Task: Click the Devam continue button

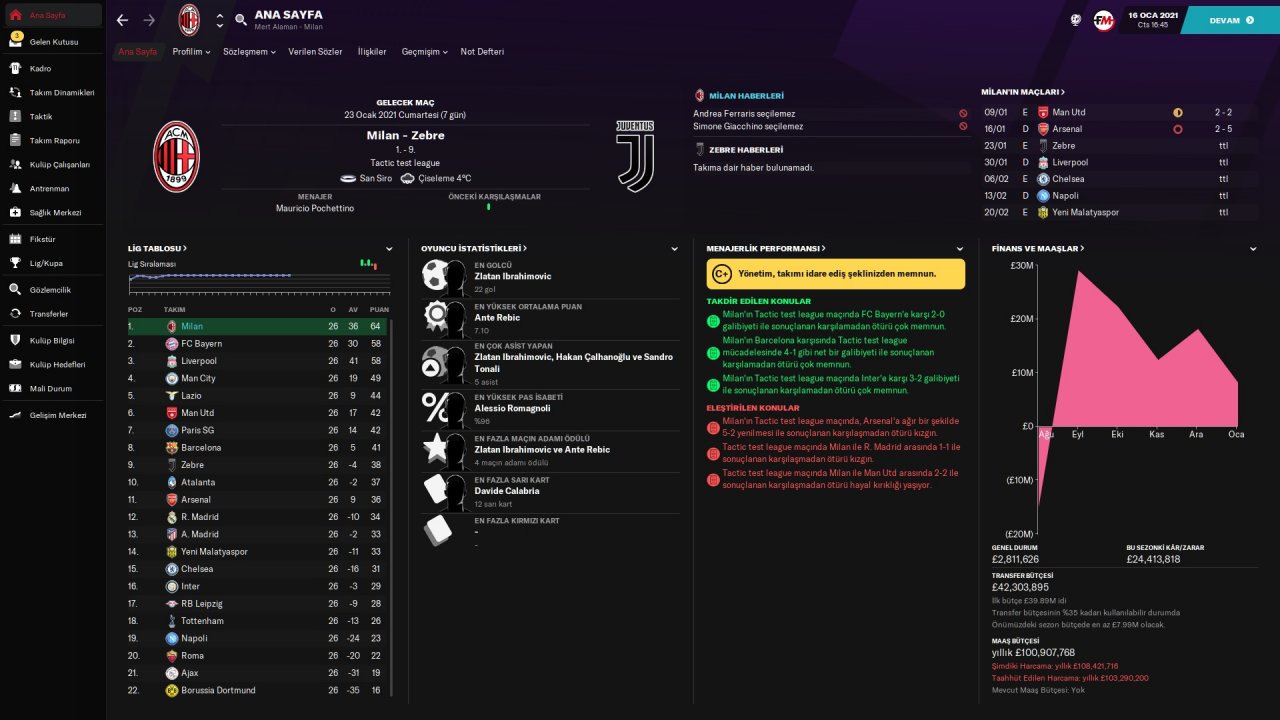Action: pyautogui.click(x=1230, y=20)
